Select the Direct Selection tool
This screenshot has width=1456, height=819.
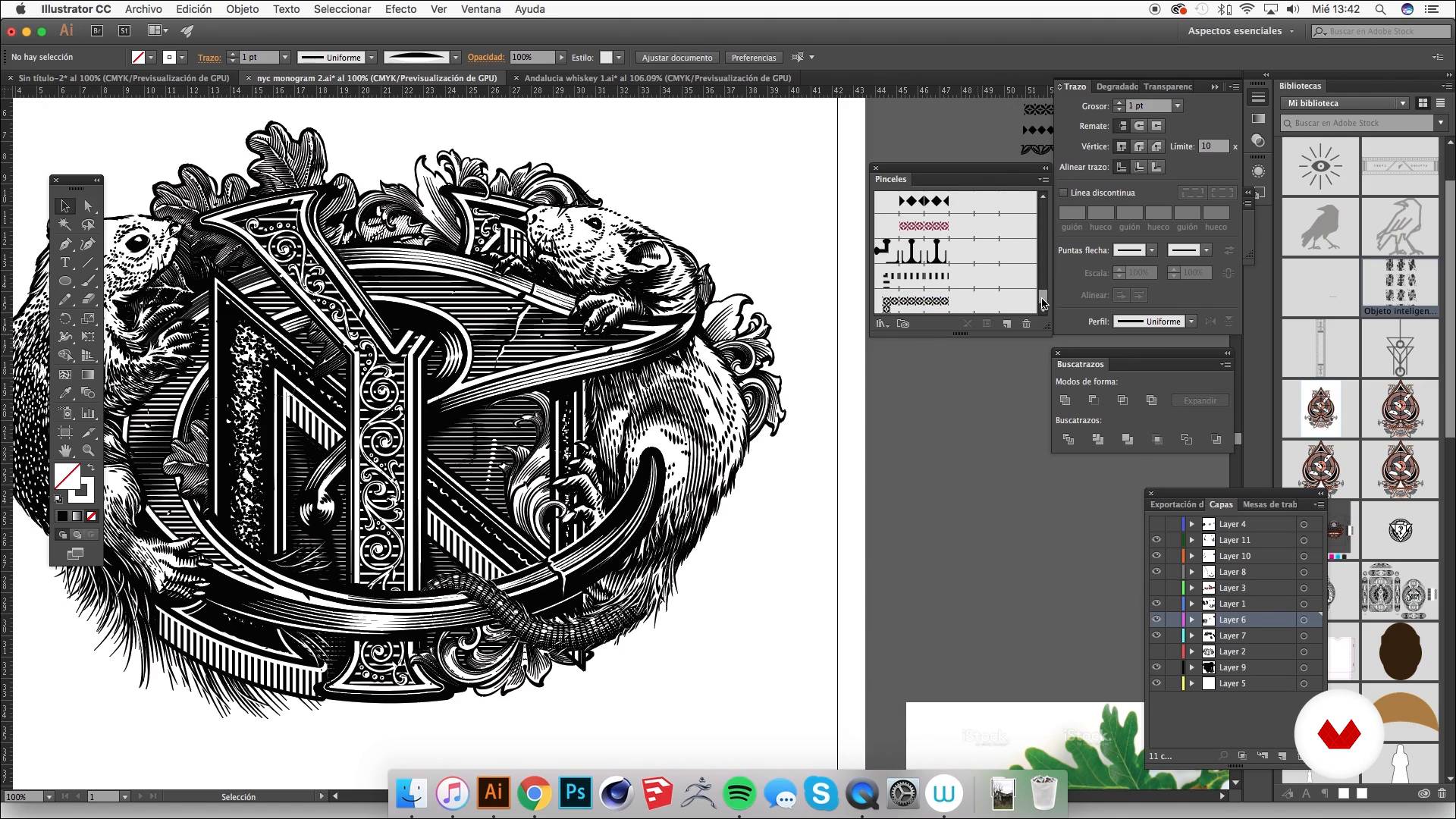point(88,206)
